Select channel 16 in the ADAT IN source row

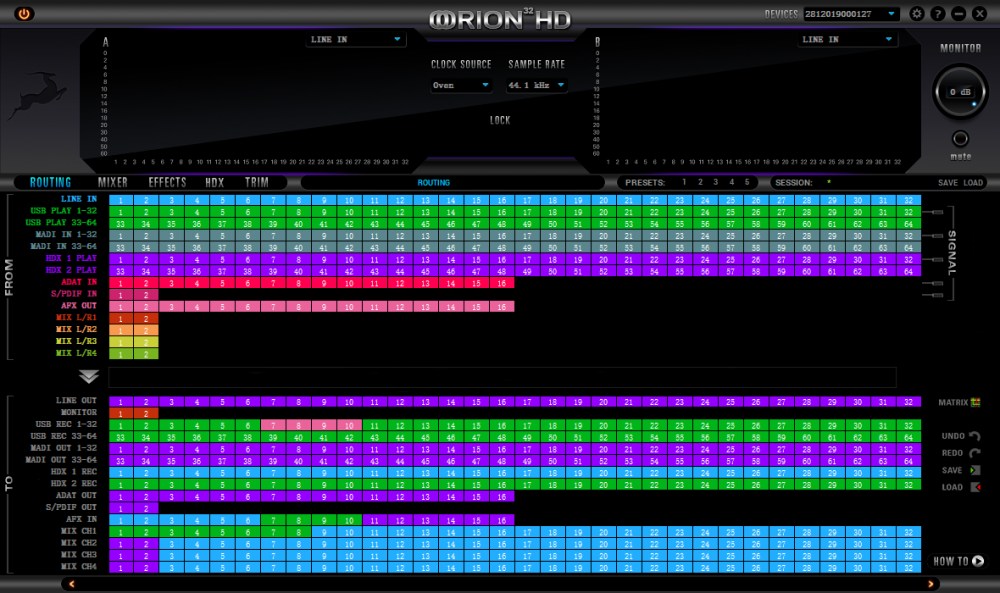[x=502, y=283]
